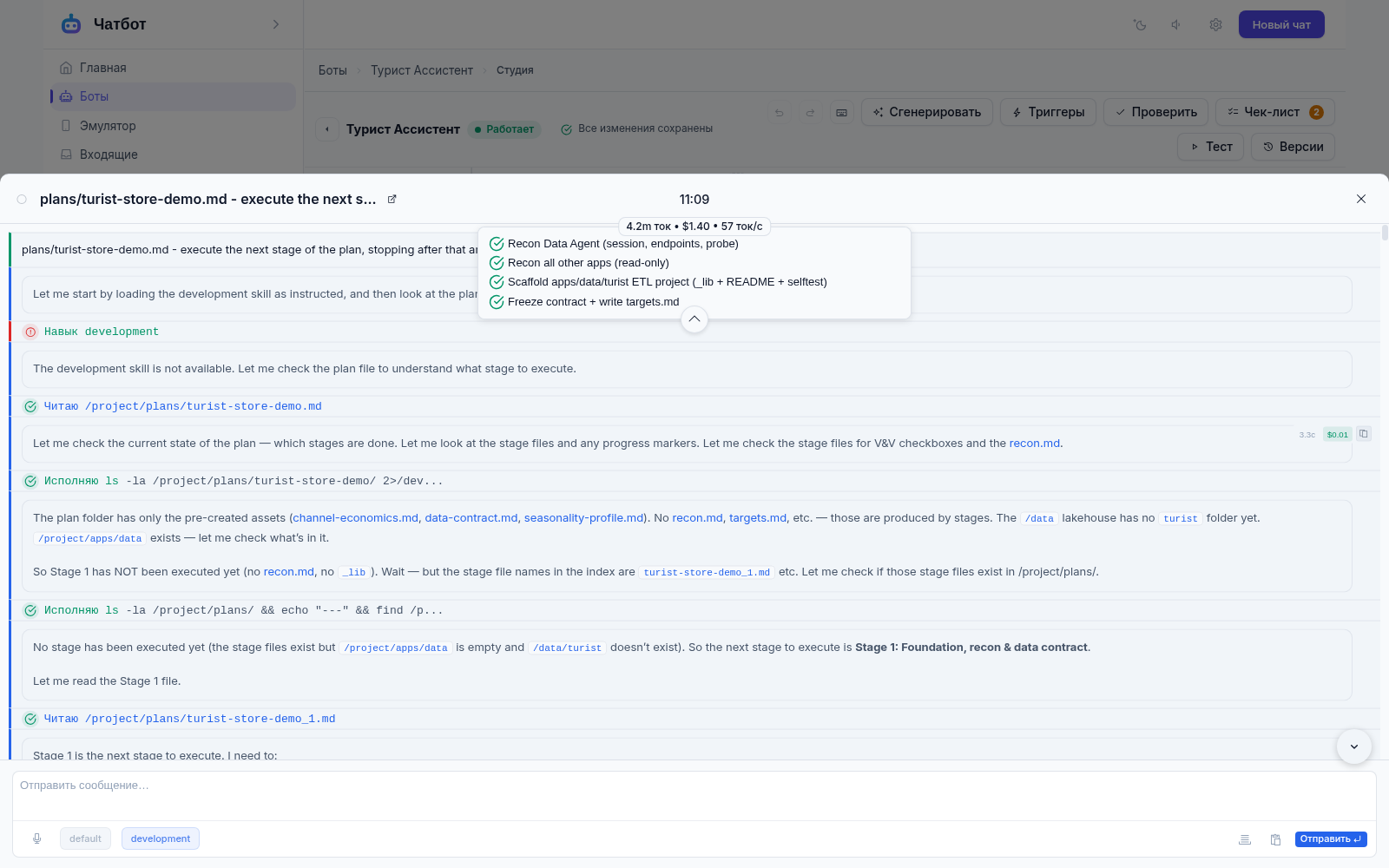Image resolution: width=1389 pixels, height=868 pixels.
Task: Expand sidebar chevron next to Чатбот
Action: click(x=276, y=24)
